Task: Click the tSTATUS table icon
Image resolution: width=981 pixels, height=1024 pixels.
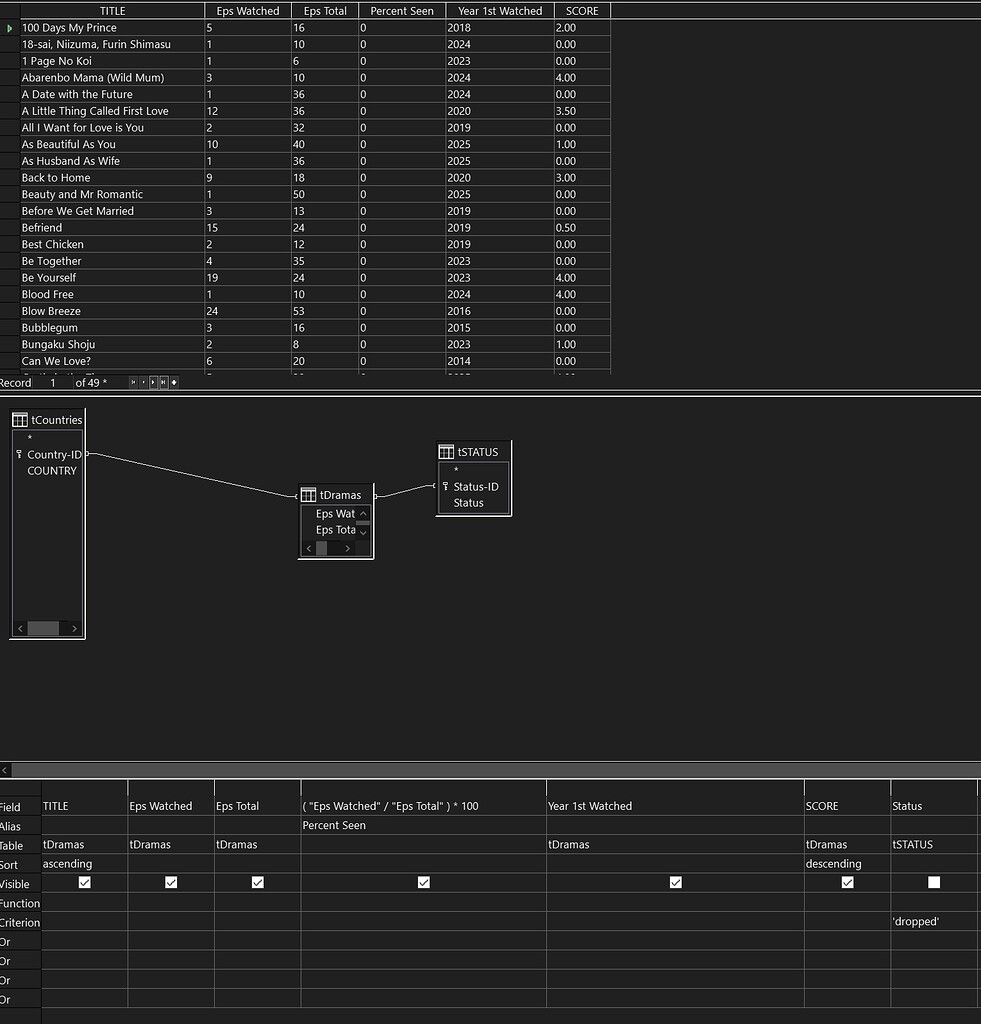Action: coord(446,452)
